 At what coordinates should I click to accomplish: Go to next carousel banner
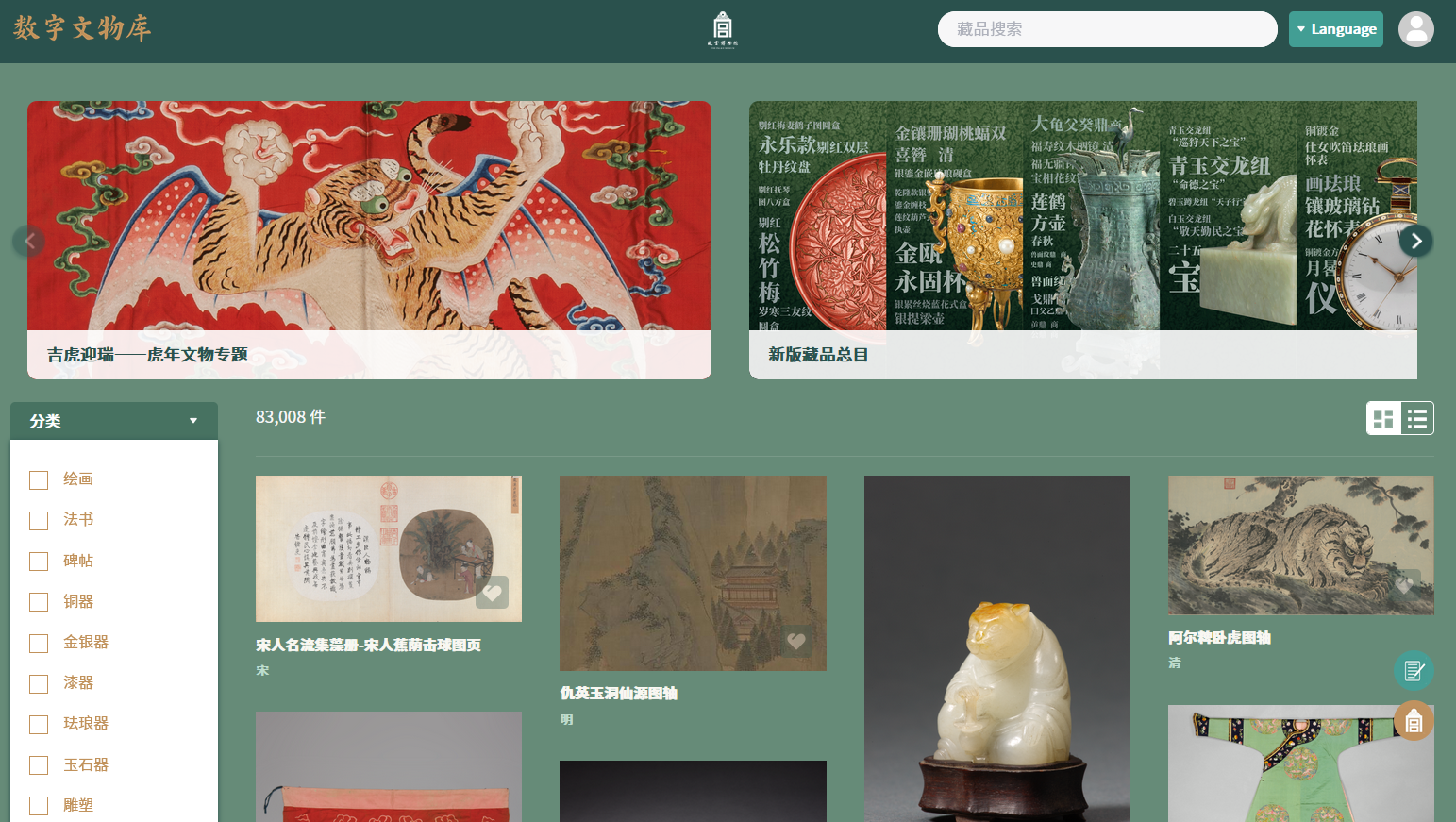1415,241
